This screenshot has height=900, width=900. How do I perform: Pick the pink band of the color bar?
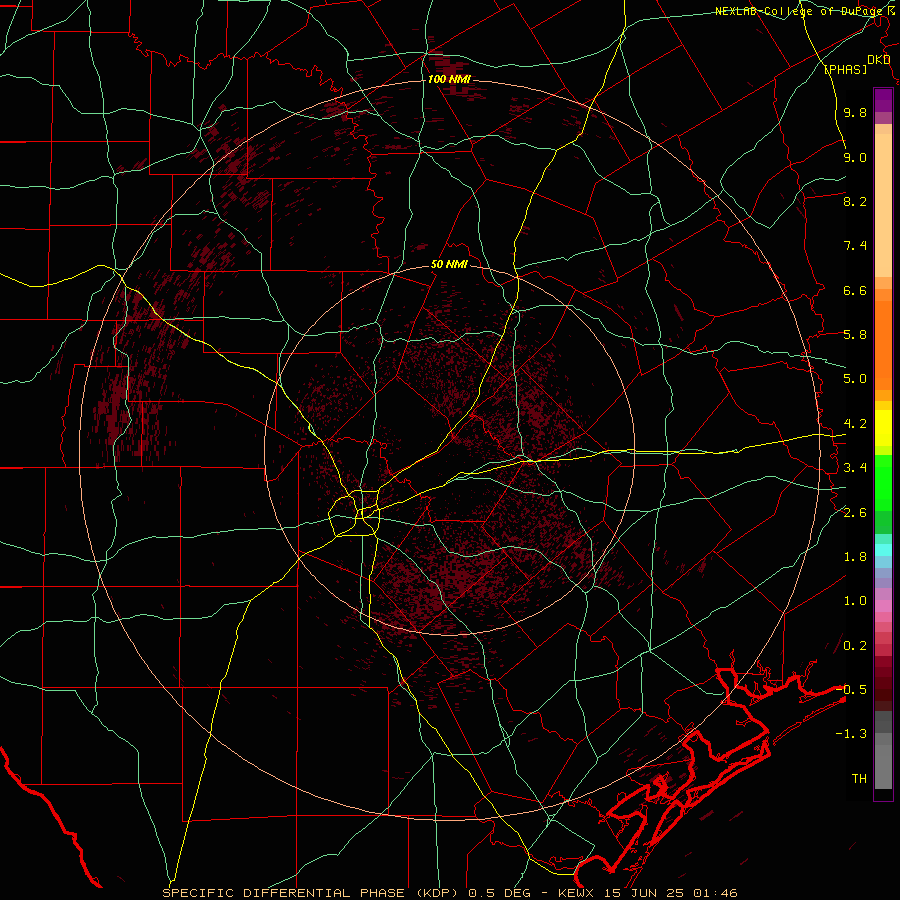point(883,606)
